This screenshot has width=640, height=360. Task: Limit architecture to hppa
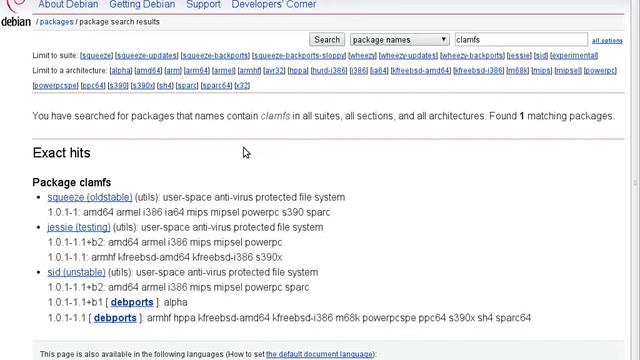[x=298, y=71]
